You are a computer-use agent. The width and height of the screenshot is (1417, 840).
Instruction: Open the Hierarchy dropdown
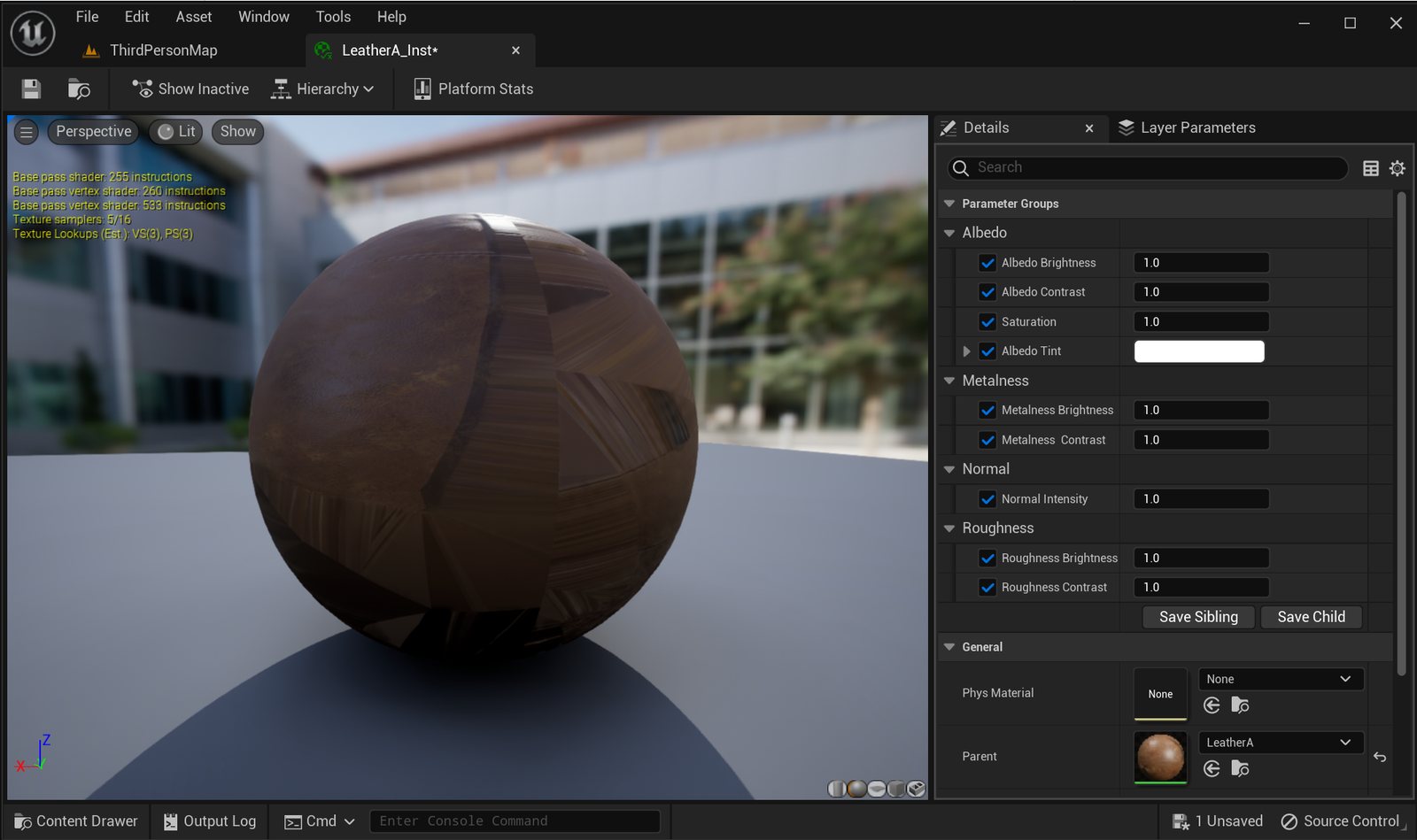click(x=322, y=89)
